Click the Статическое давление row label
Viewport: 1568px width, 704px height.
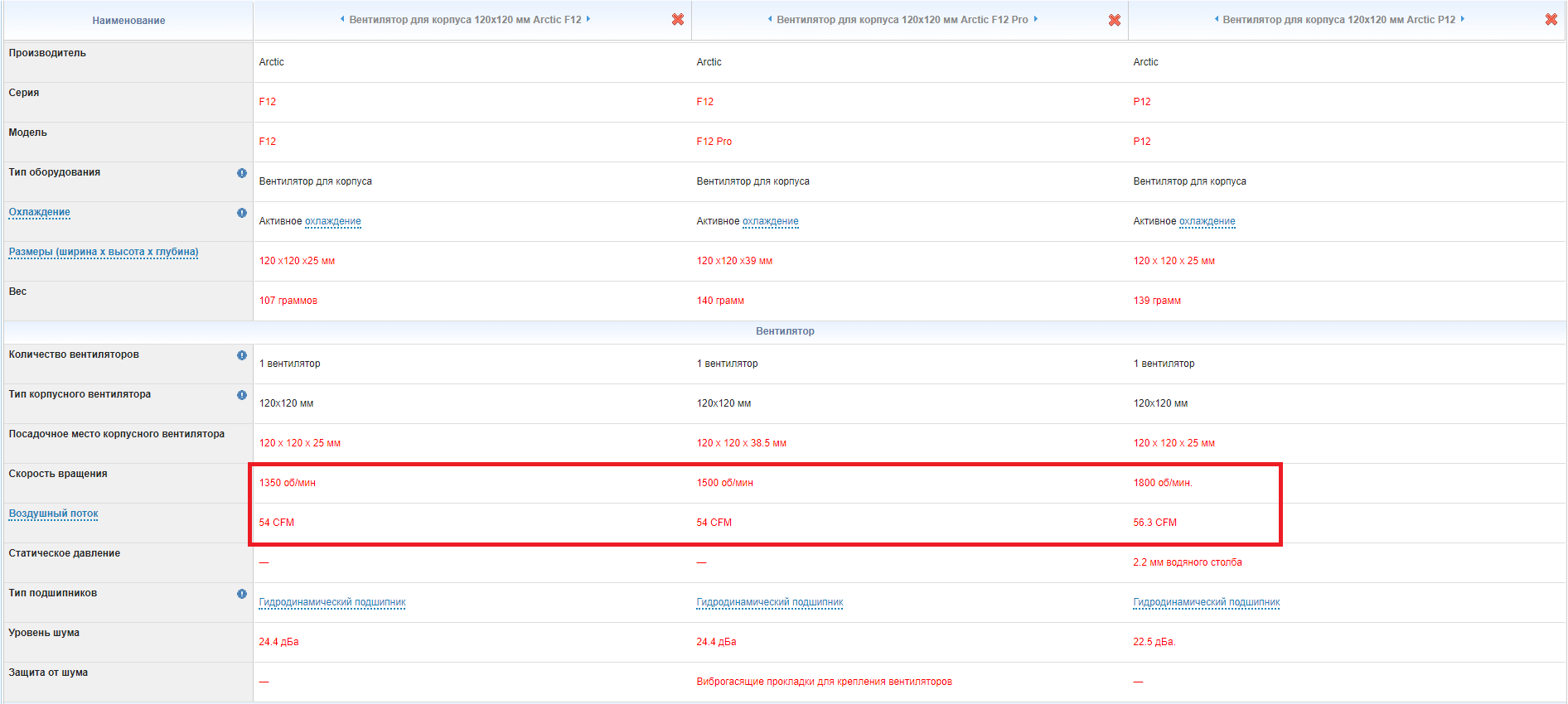pos(64,553)
